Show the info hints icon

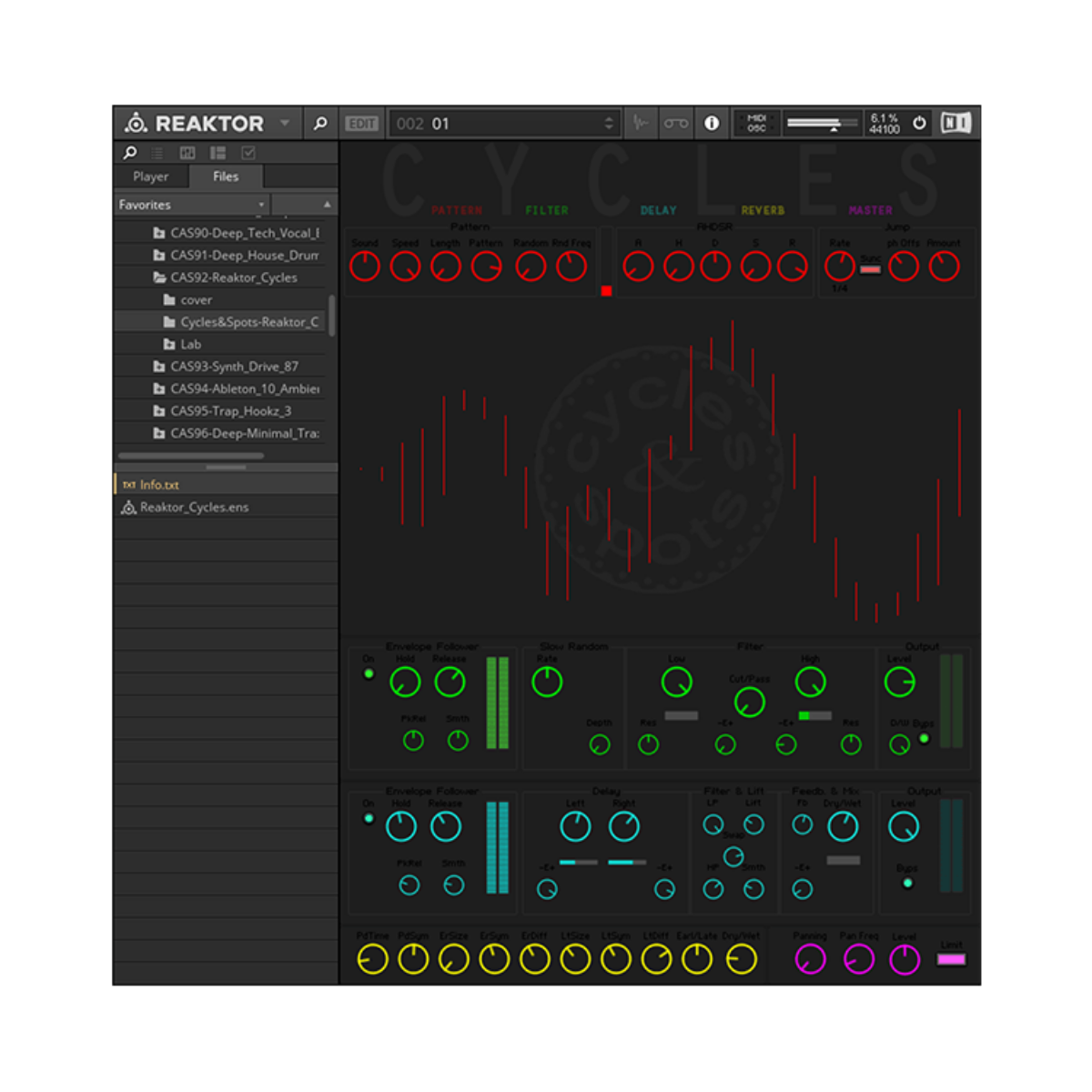[712, 123]
